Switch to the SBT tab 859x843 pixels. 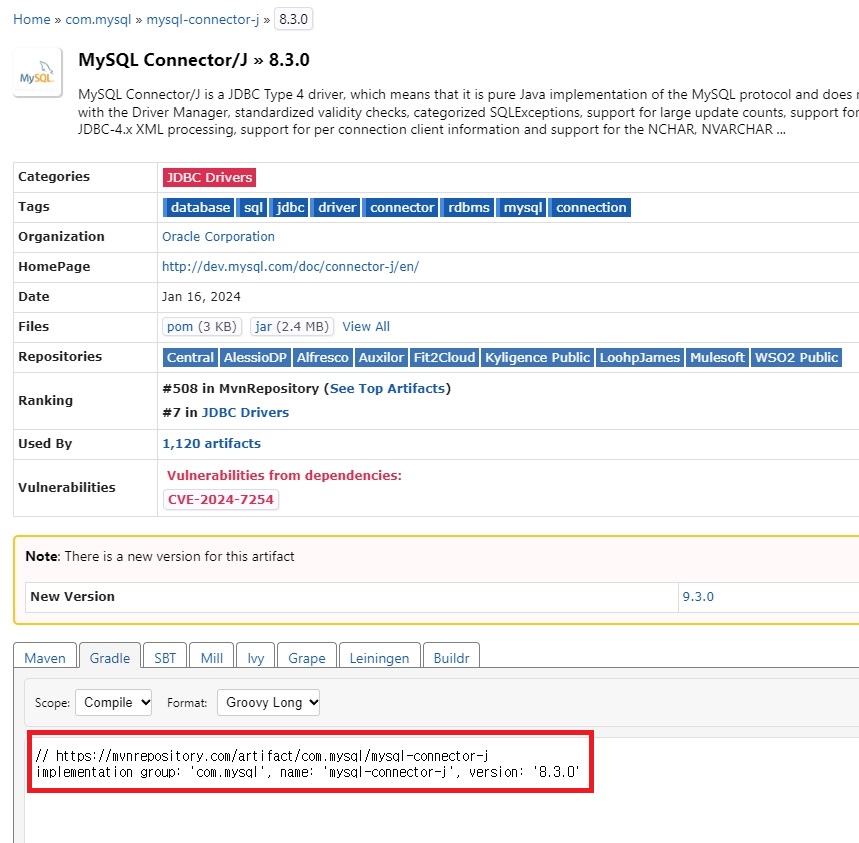pyautogui.click(x=165, y=657)
